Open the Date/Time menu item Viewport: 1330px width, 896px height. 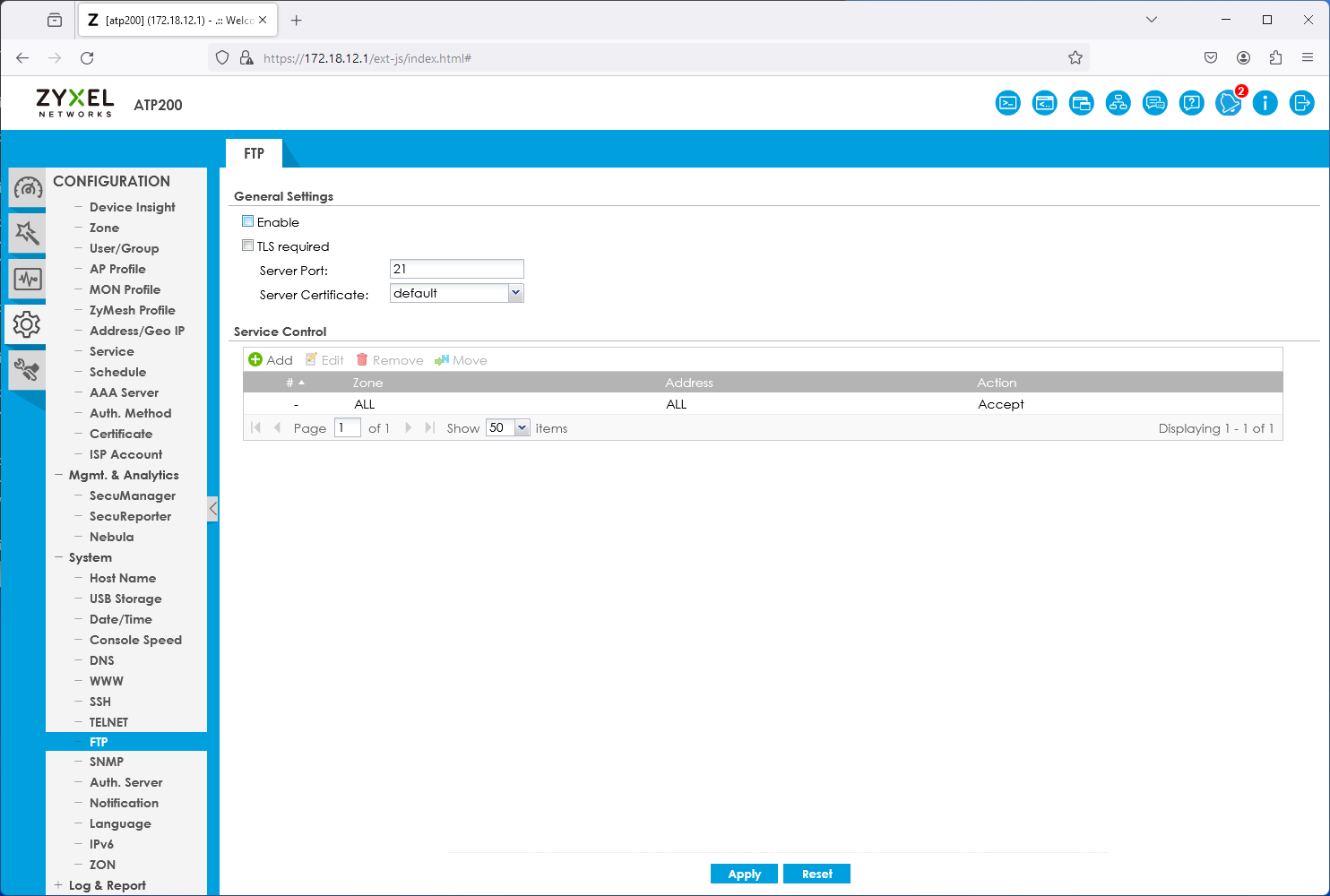point(121,619)
